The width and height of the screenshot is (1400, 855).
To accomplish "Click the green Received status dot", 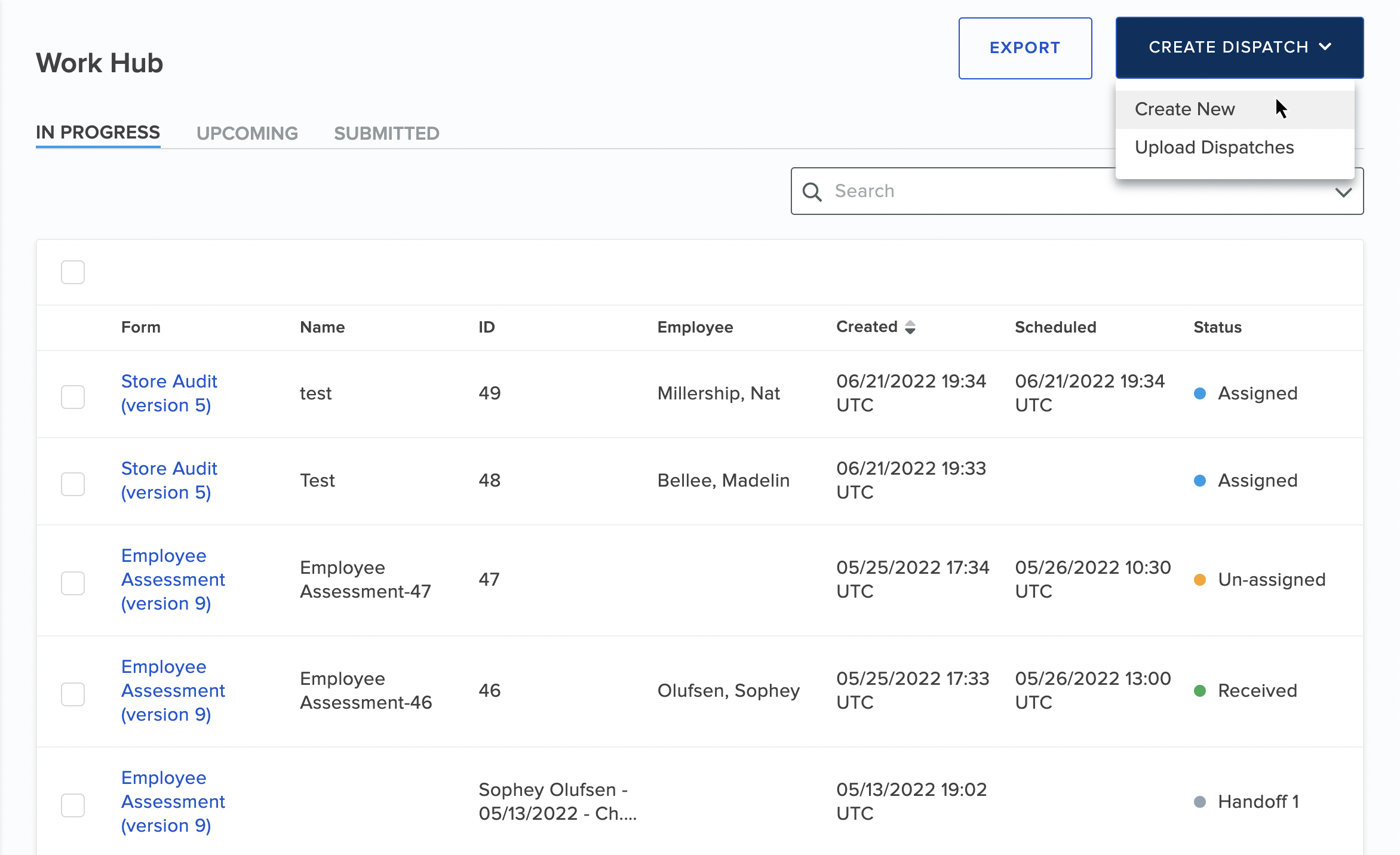I will [x=1199, y=691].
